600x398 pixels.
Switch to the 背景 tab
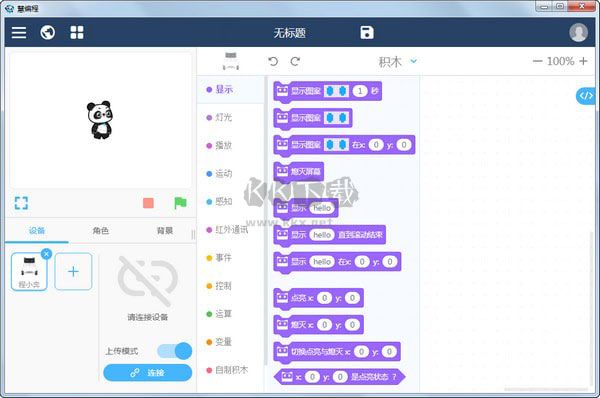[165, 231]
